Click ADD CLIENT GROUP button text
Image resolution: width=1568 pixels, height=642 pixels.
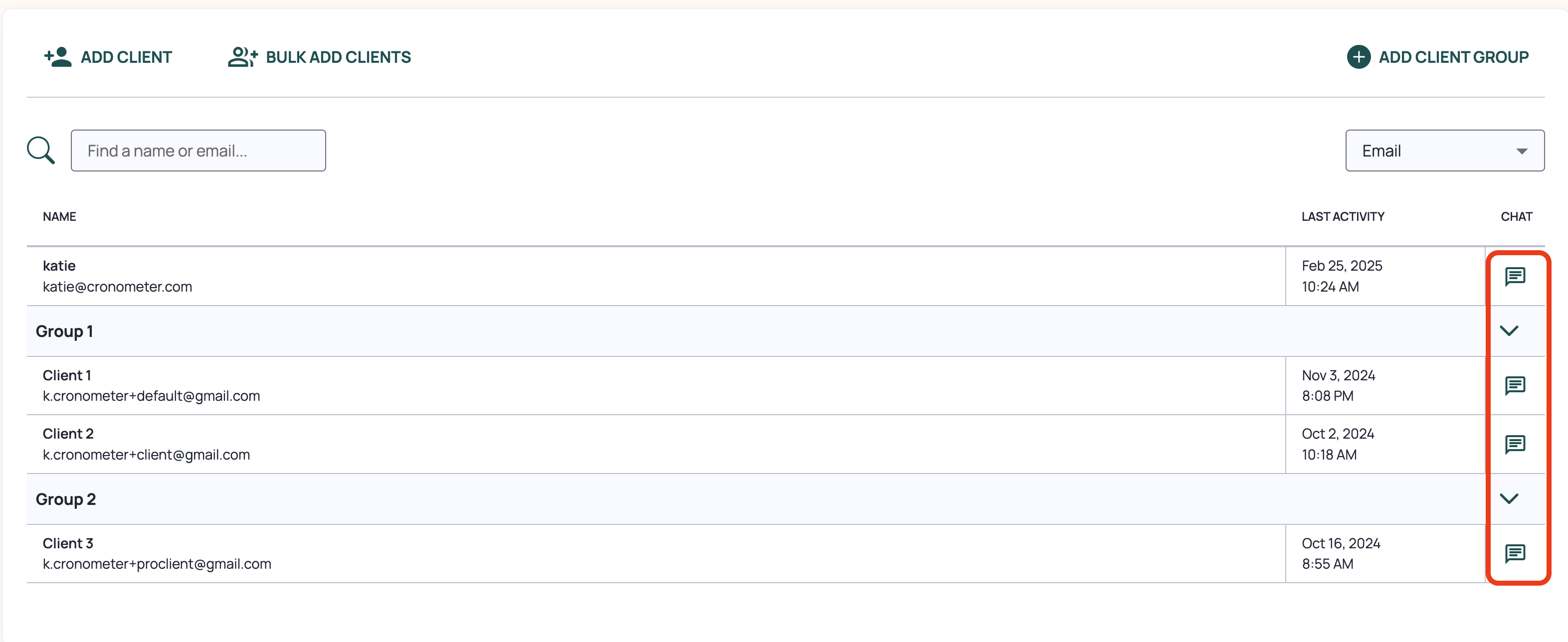(1454, 57)
